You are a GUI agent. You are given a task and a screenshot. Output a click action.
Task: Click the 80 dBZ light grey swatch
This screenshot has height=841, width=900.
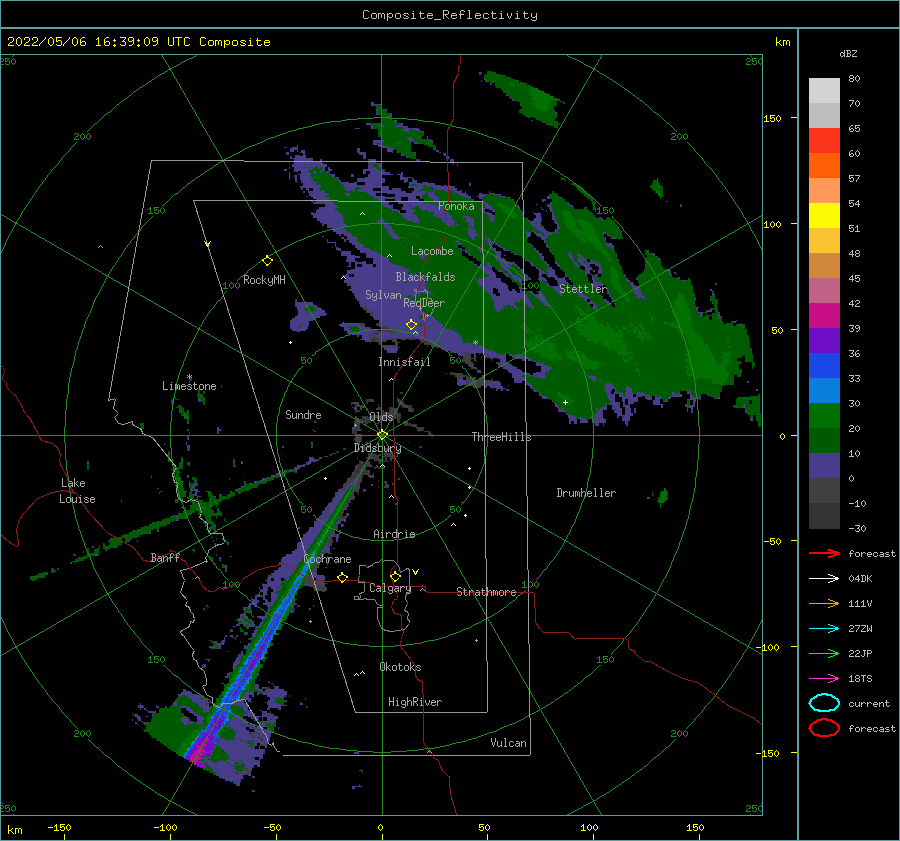point(824,91)
